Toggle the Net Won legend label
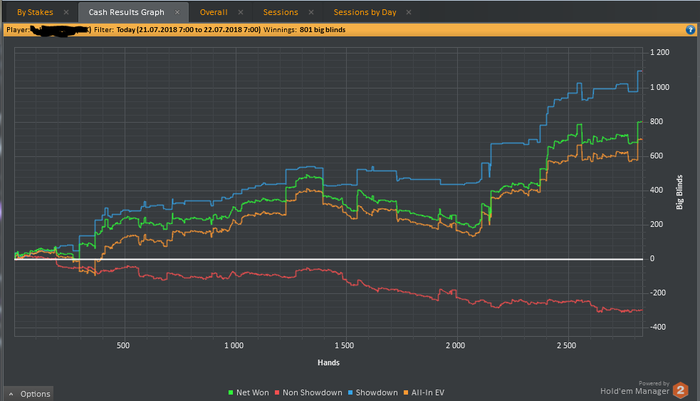 [x=253, y=393]
